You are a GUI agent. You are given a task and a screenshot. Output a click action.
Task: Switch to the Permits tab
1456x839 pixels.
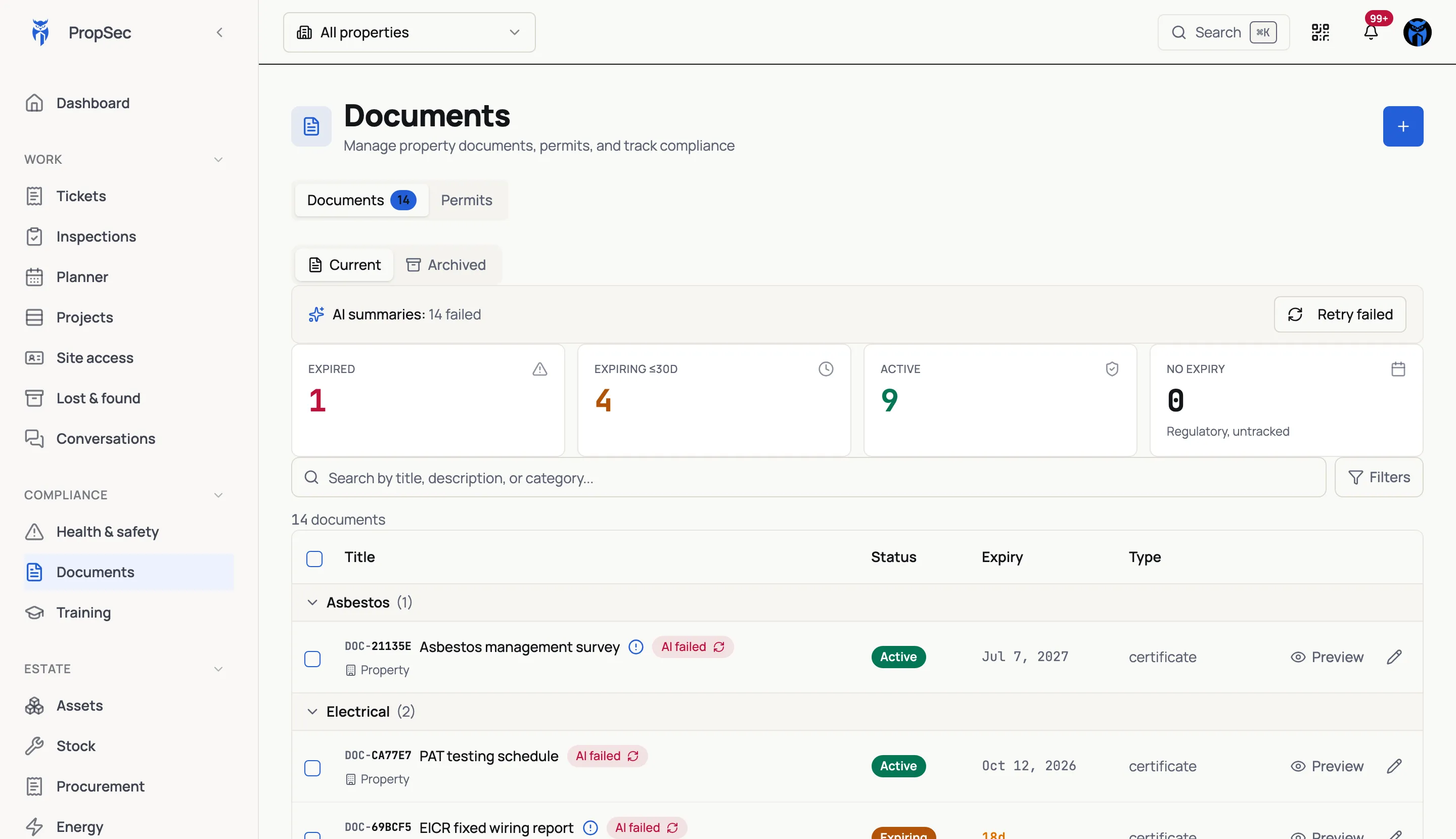pos(466,200)
